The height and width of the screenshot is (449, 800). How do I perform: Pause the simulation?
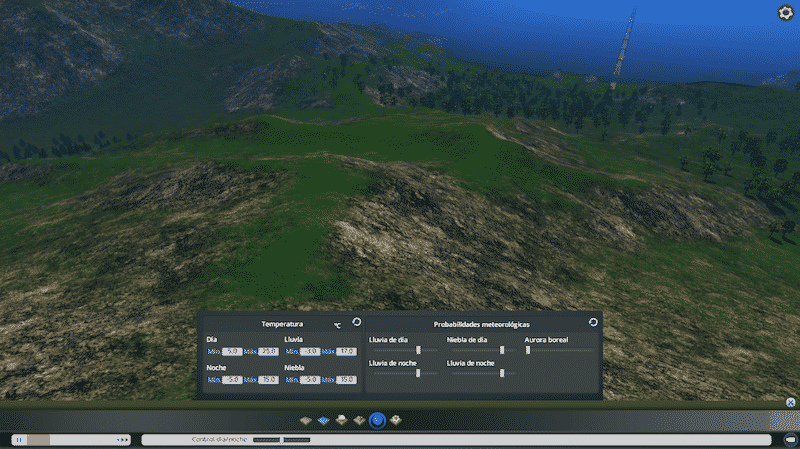[18, 439]
